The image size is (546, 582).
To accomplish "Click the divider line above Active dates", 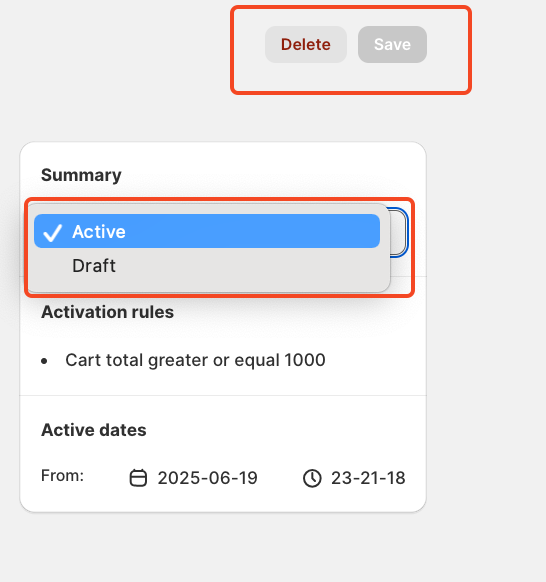I will (x=223, y=396).
